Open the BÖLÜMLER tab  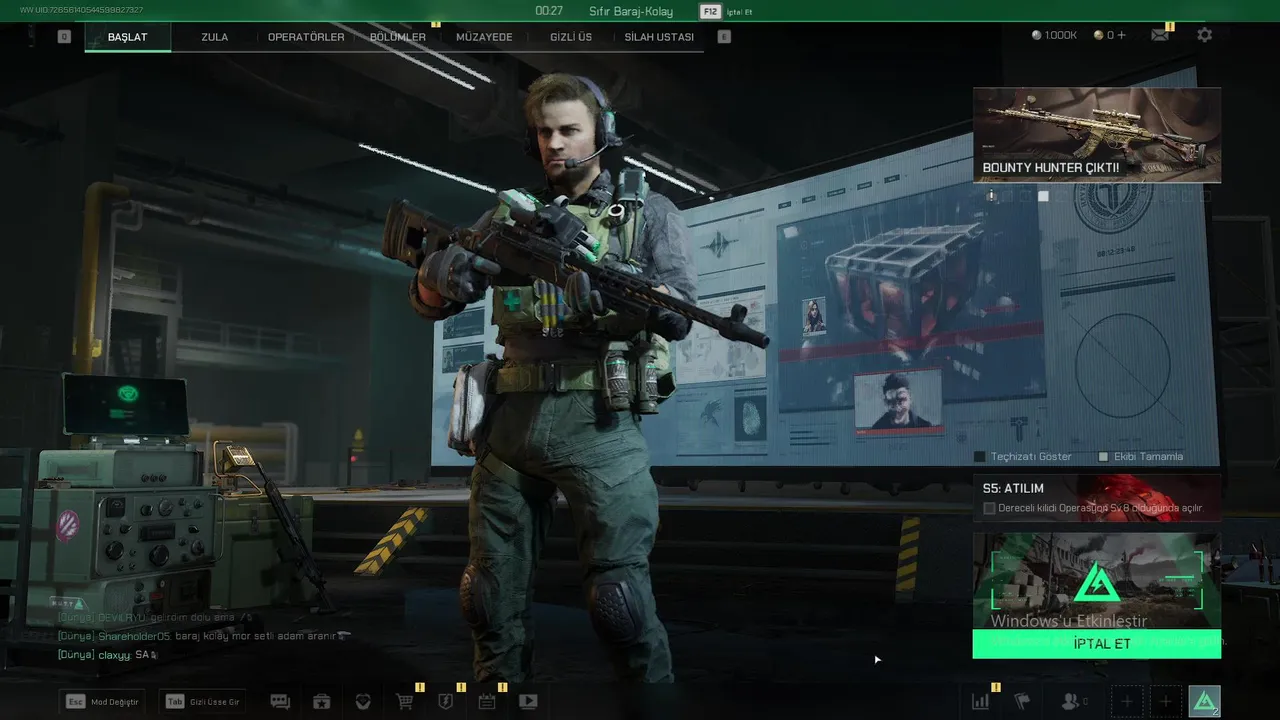pos(398,37)
